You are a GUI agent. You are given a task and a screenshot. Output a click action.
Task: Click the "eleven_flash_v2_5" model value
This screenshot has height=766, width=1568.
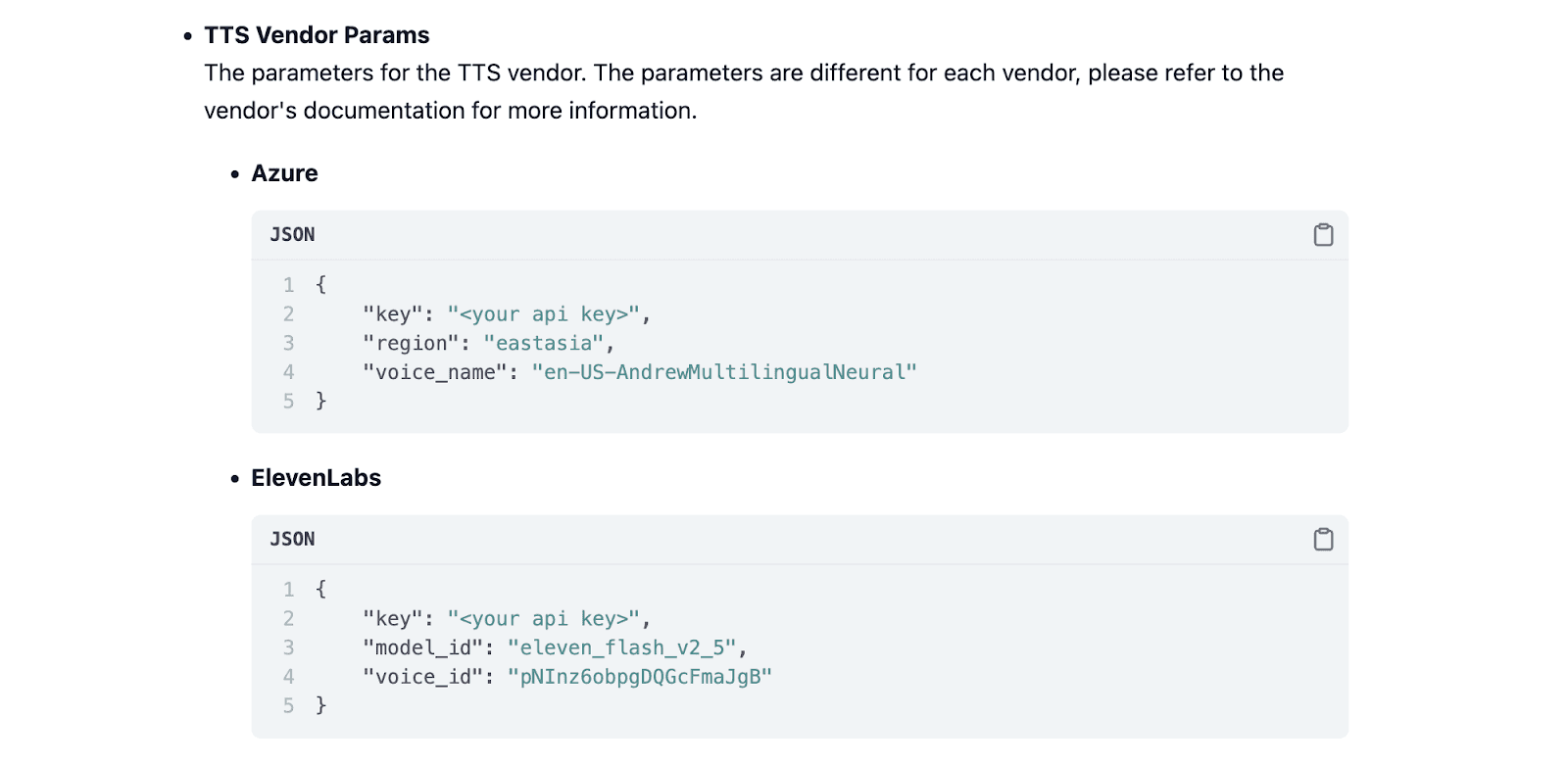(621, 648)
